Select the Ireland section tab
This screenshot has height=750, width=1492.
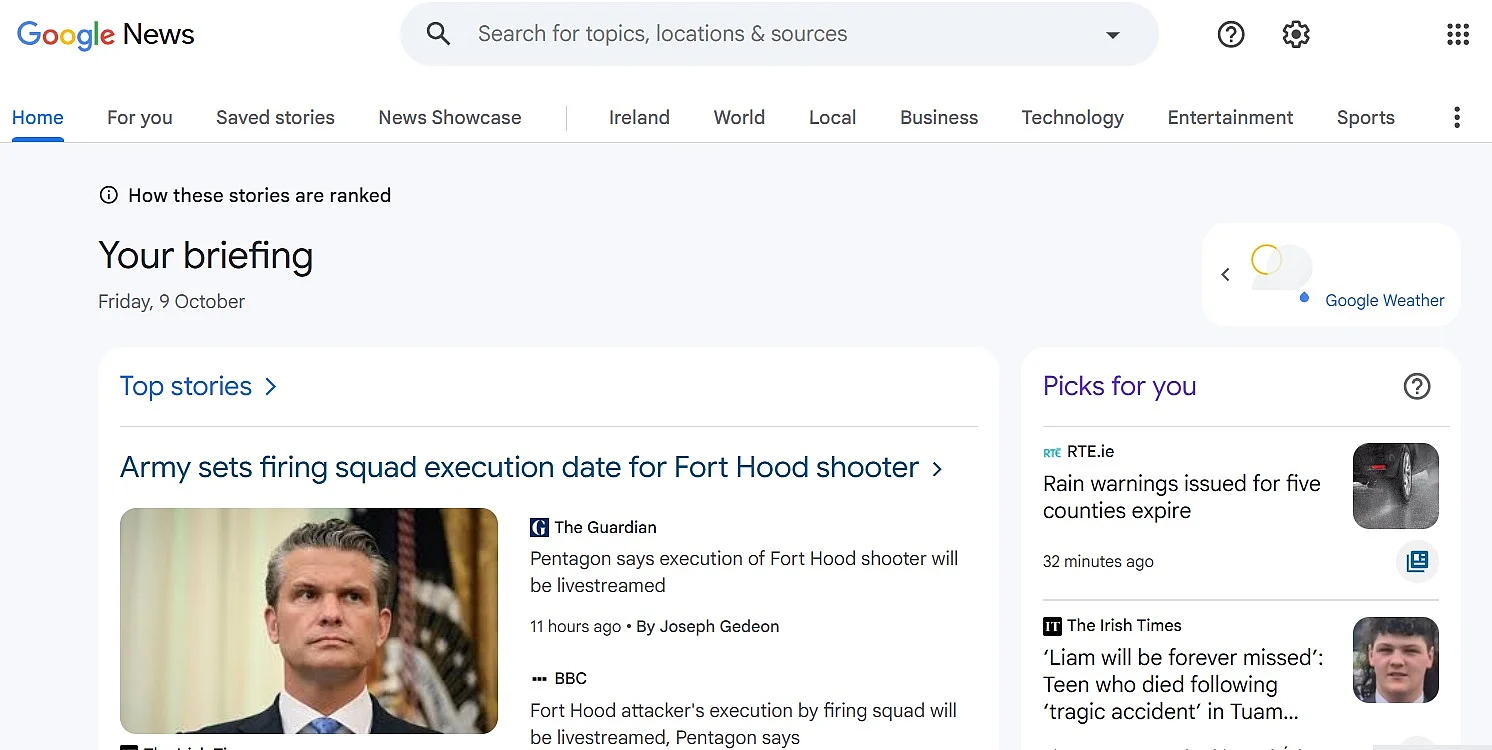pos(639,118)
